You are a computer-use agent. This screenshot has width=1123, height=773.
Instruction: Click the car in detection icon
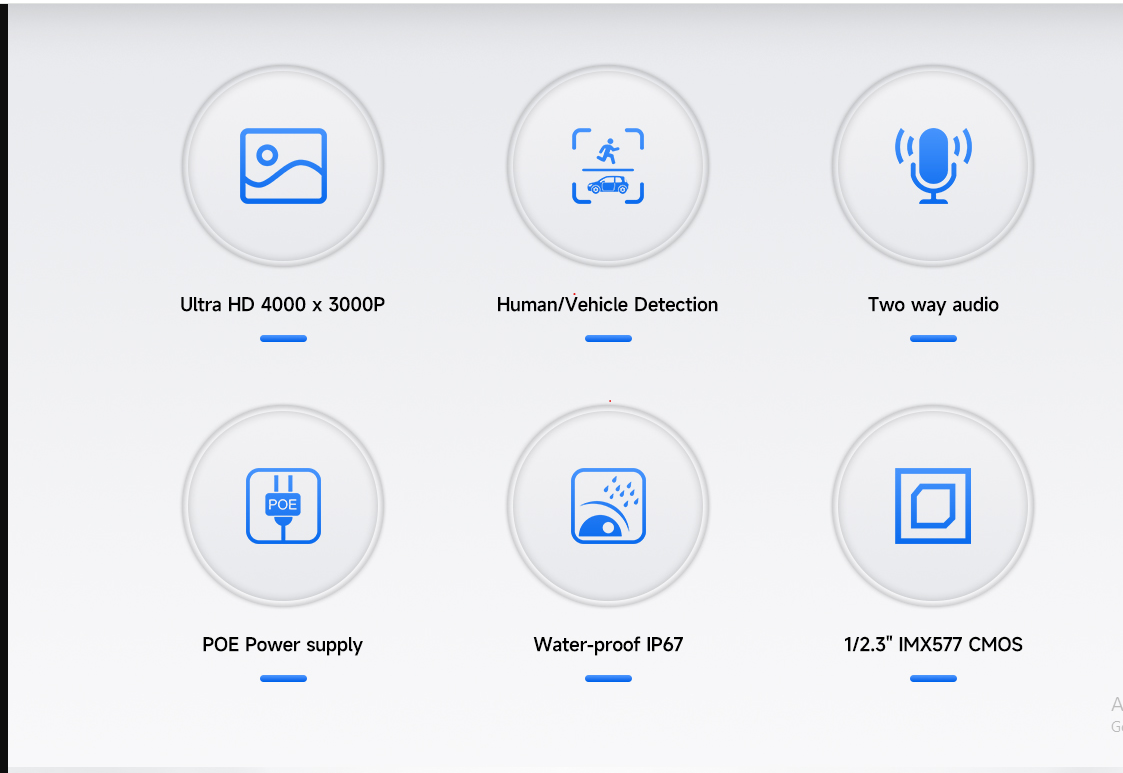pos(608,185)
